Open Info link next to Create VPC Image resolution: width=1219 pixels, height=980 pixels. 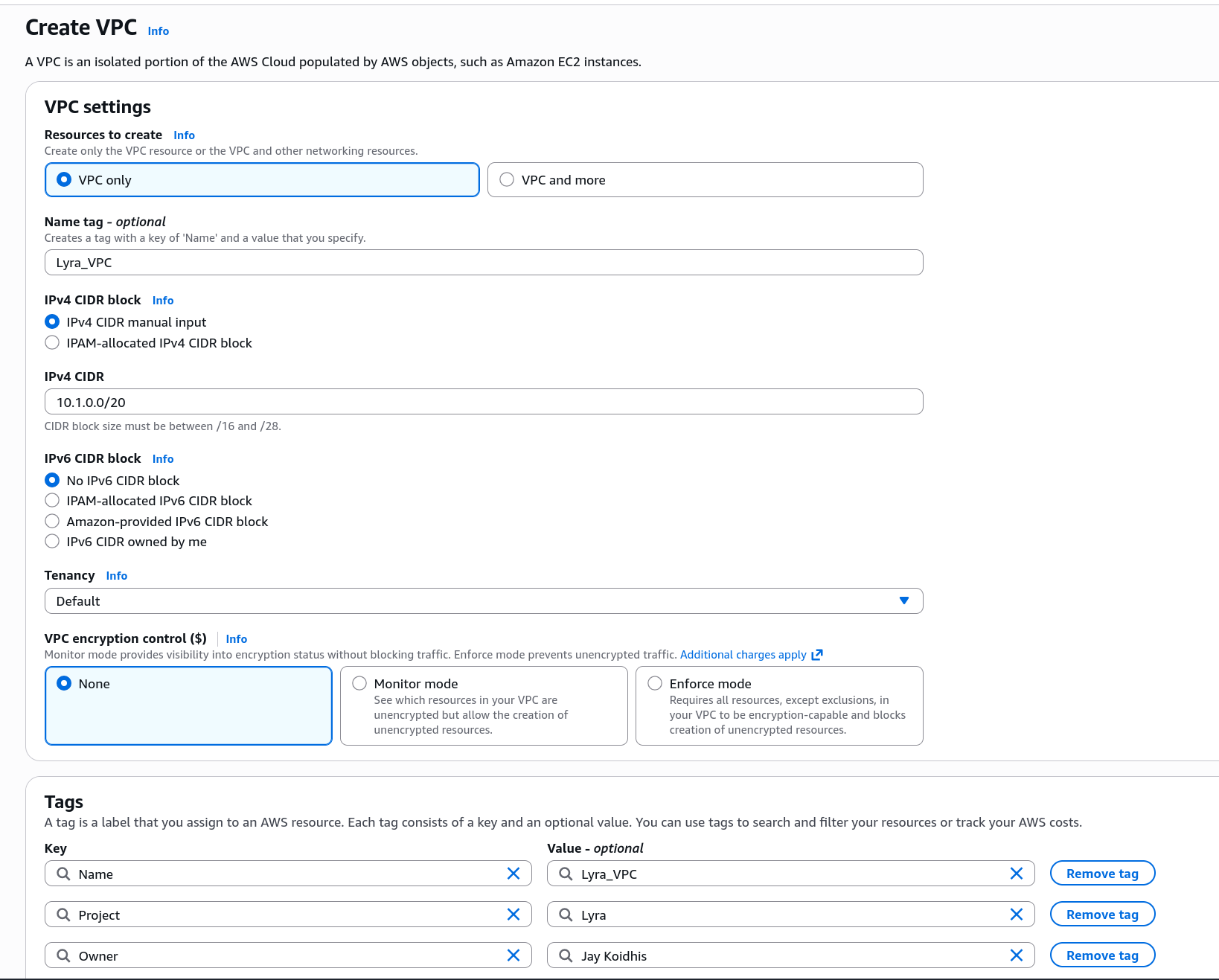pos(159,31)
